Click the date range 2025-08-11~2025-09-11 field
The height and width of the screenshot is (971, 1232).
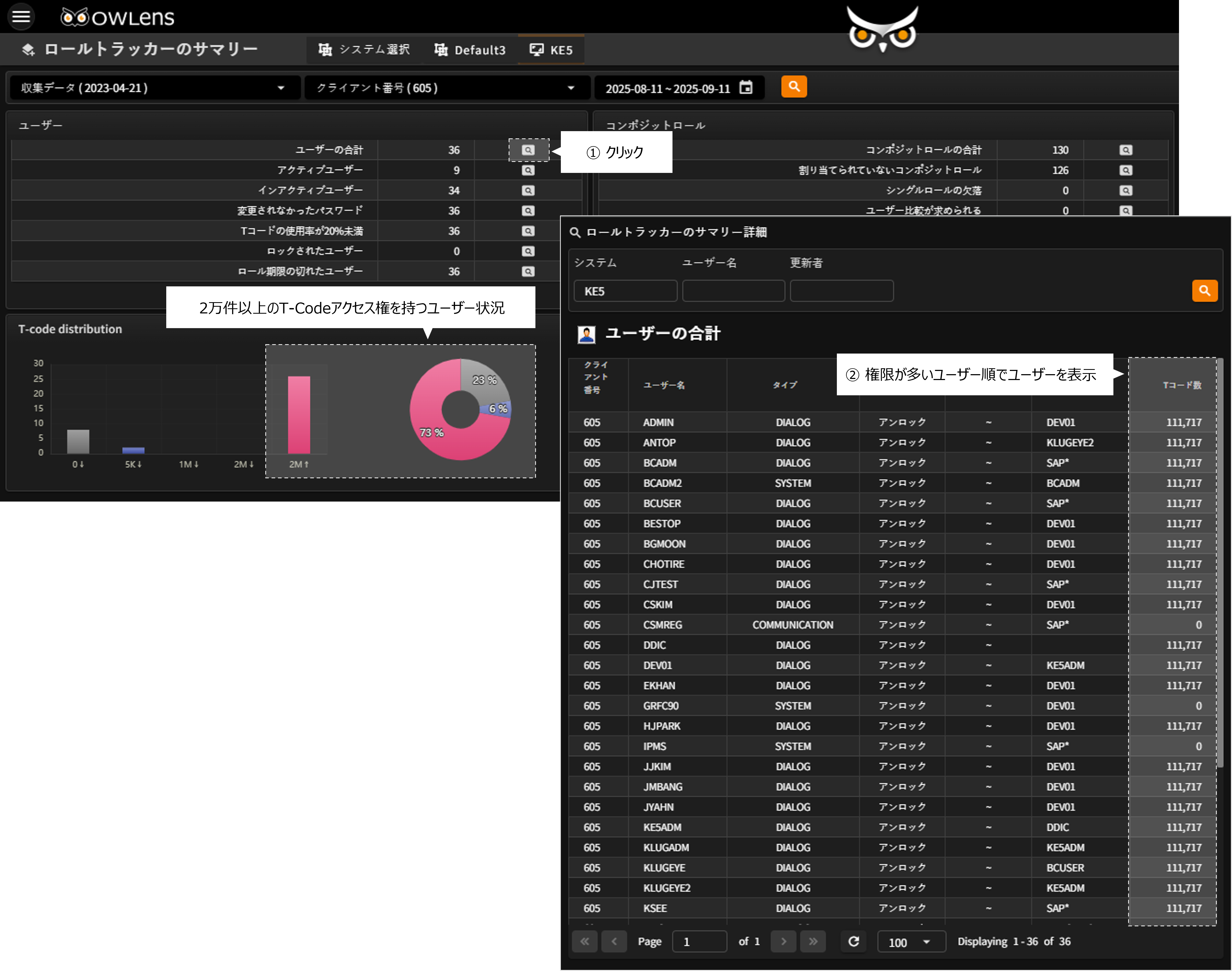679,88
